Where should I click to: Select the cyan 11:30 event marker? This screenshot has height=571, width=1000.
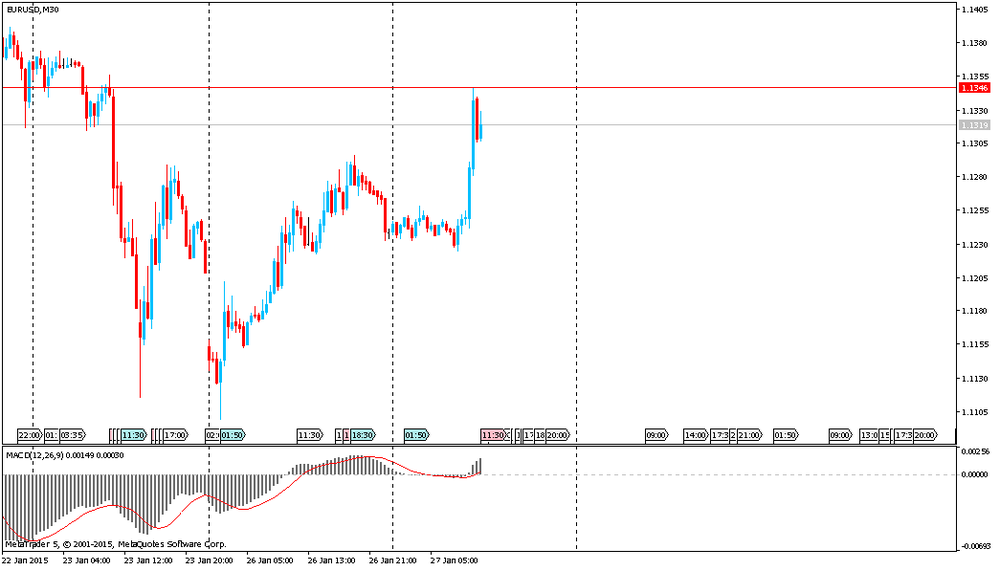click(x=135, y=435)
